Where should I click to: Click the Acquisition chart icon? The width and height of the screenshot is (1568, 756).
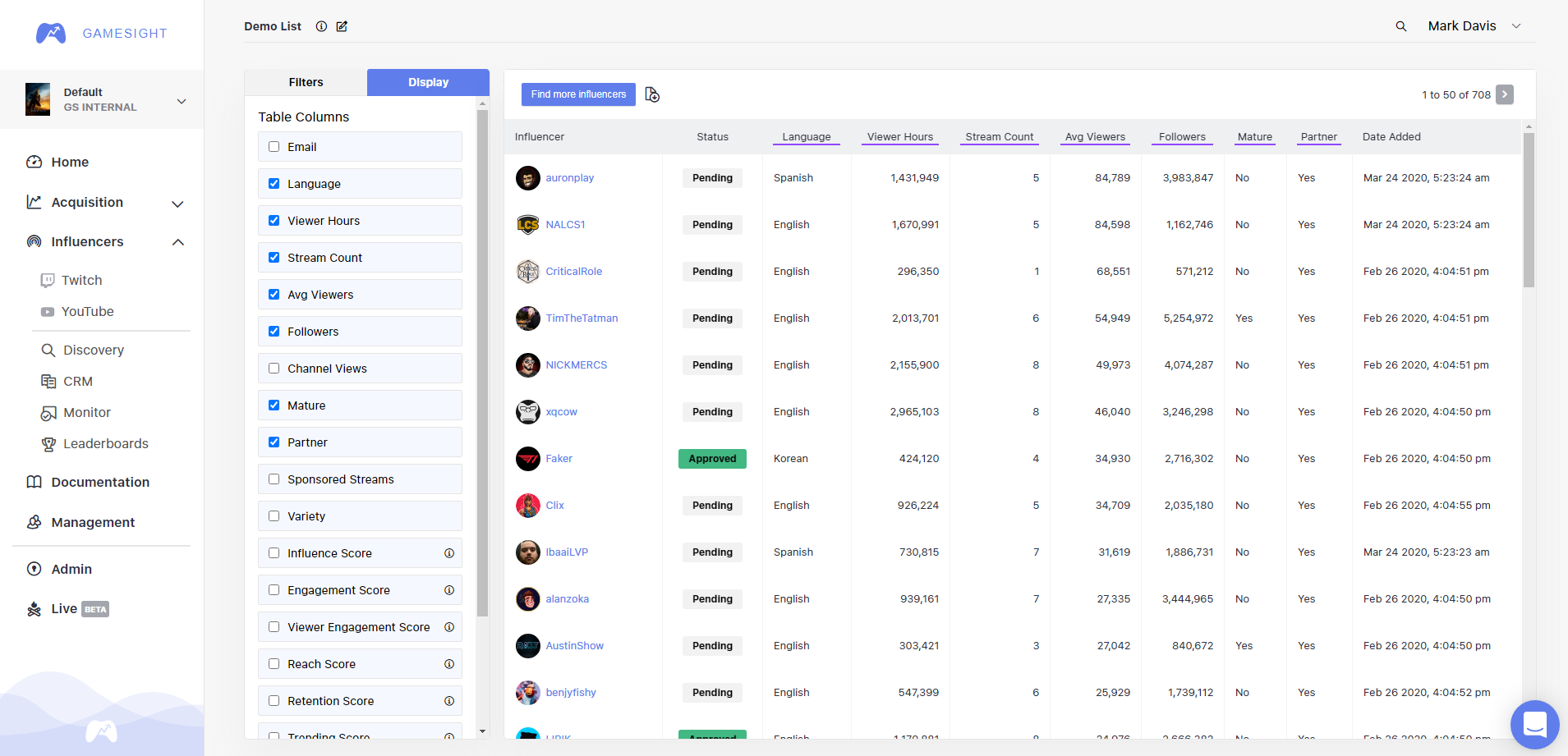[x=34, y=202]
